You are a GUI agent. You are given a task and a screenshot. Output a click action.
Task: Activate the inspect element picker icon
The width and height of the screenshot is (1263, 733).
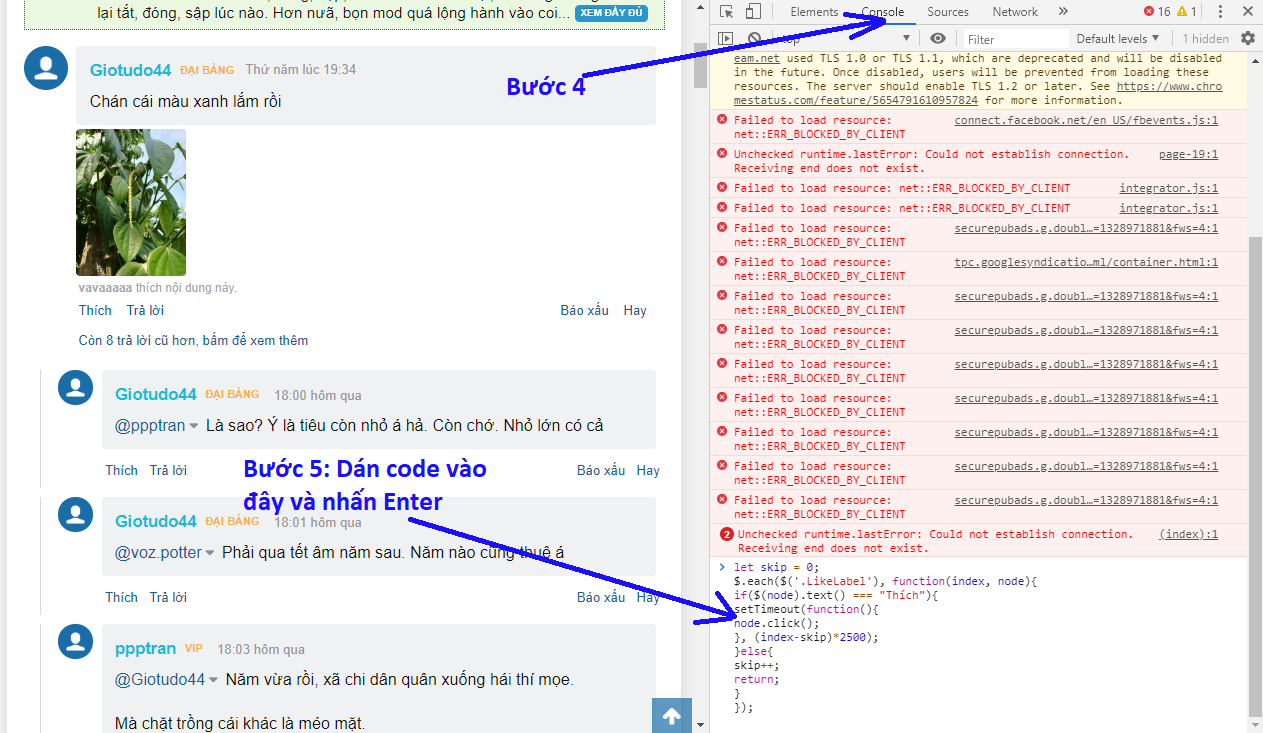pos(726,12)
